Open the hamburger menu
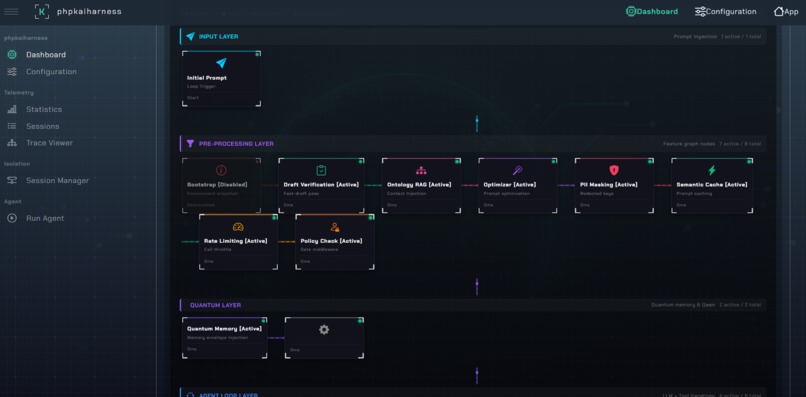Viewport: 806px width, 397px height. pos(11,11)
